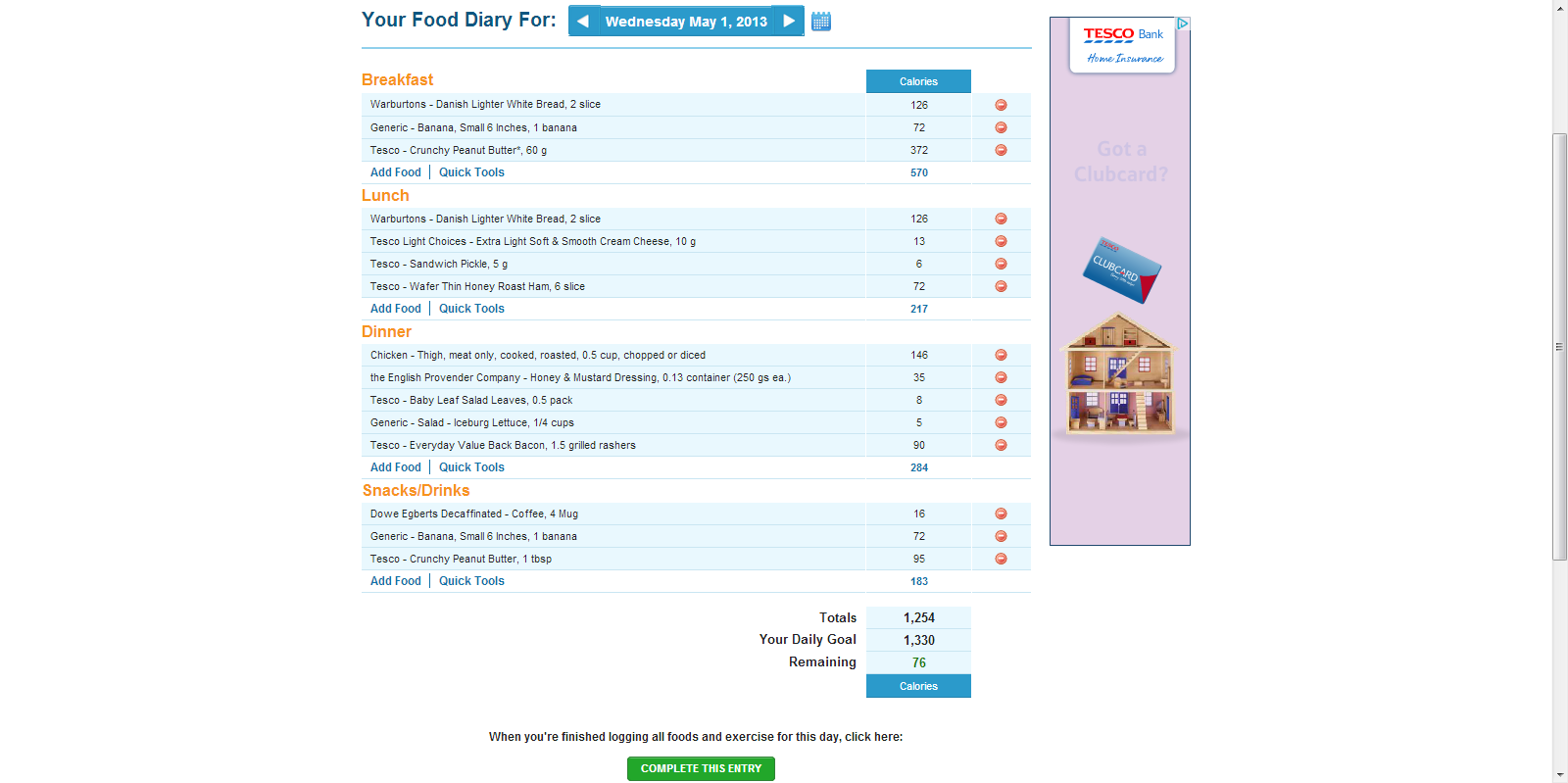This screenshot has height=783, width=1568.
Task: Add Food under Breakfast
Action: (x=396, y=172)
